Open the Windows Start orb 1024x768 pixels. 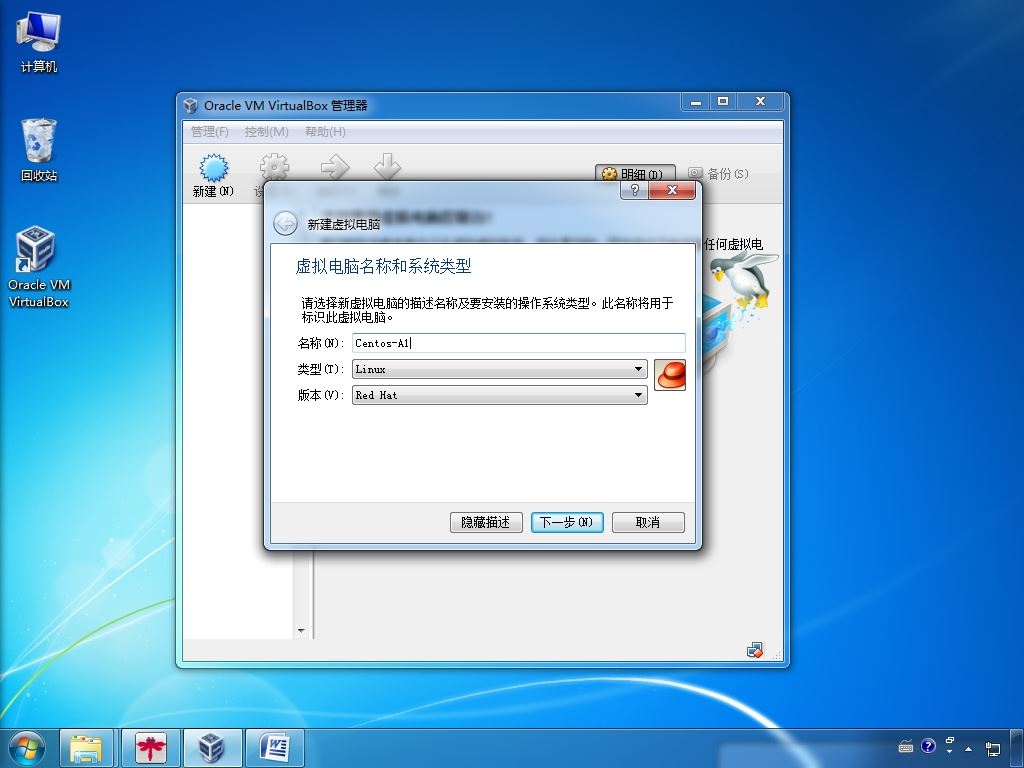(27, 748)
